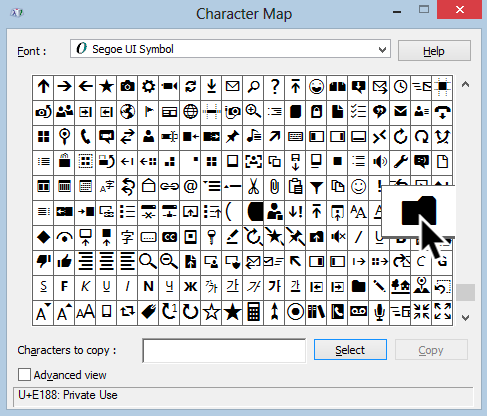Screen dimensions: 487x416
Task: Pick the globe with meridians glyph
Action: click(190, 112)
